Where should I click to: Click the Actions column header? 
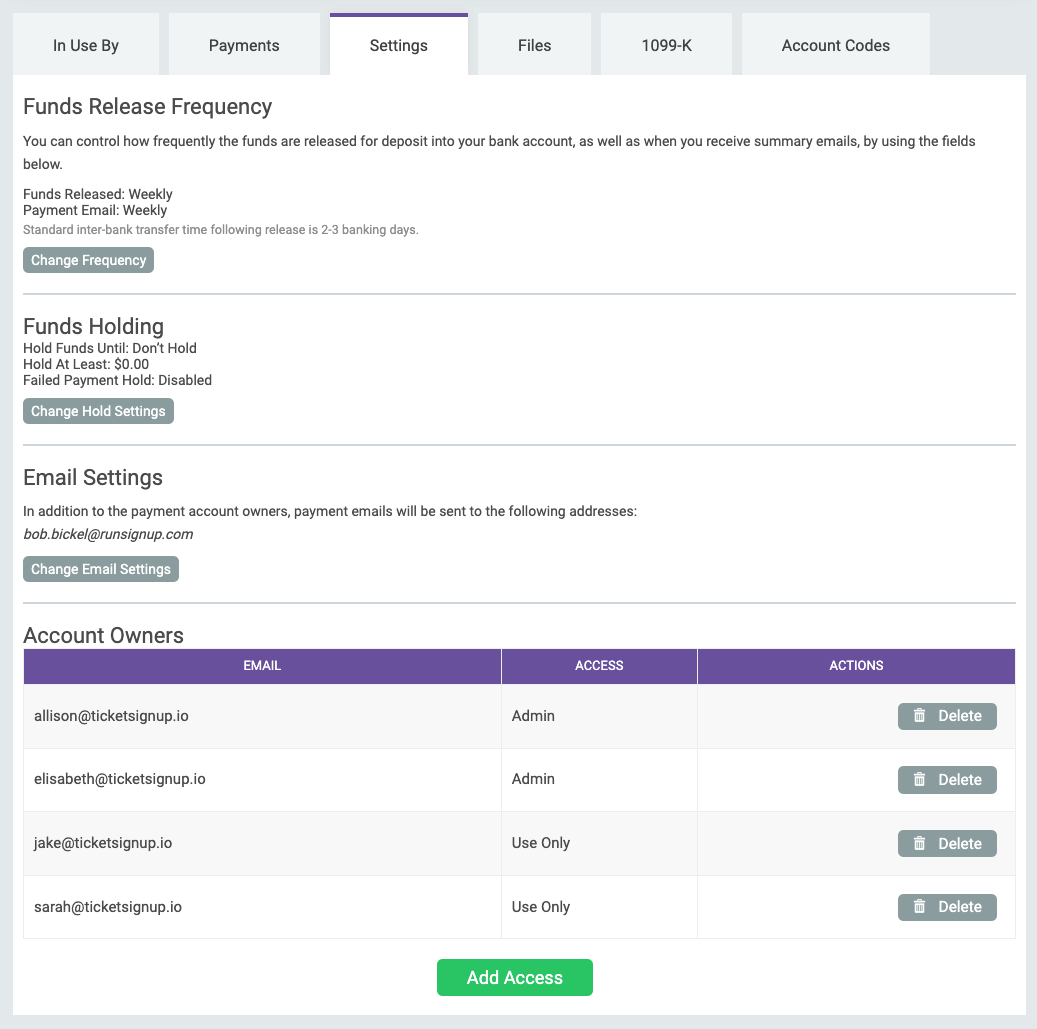(856, 666)
